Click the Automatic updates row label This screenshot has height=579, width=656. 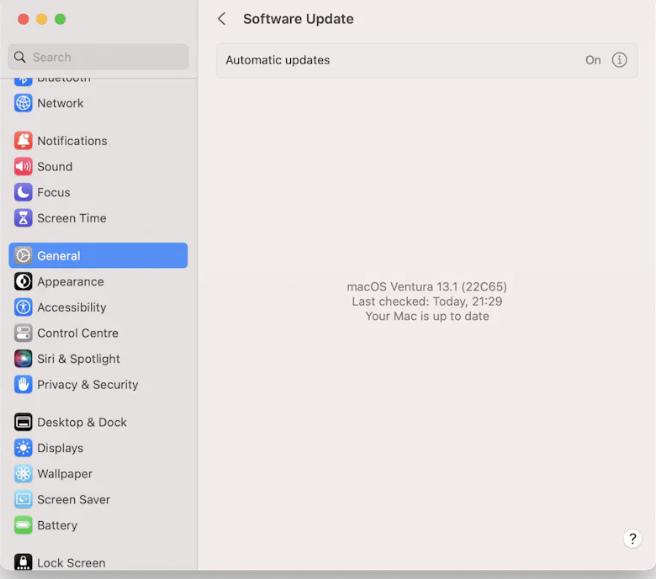[x=278, y=60]
